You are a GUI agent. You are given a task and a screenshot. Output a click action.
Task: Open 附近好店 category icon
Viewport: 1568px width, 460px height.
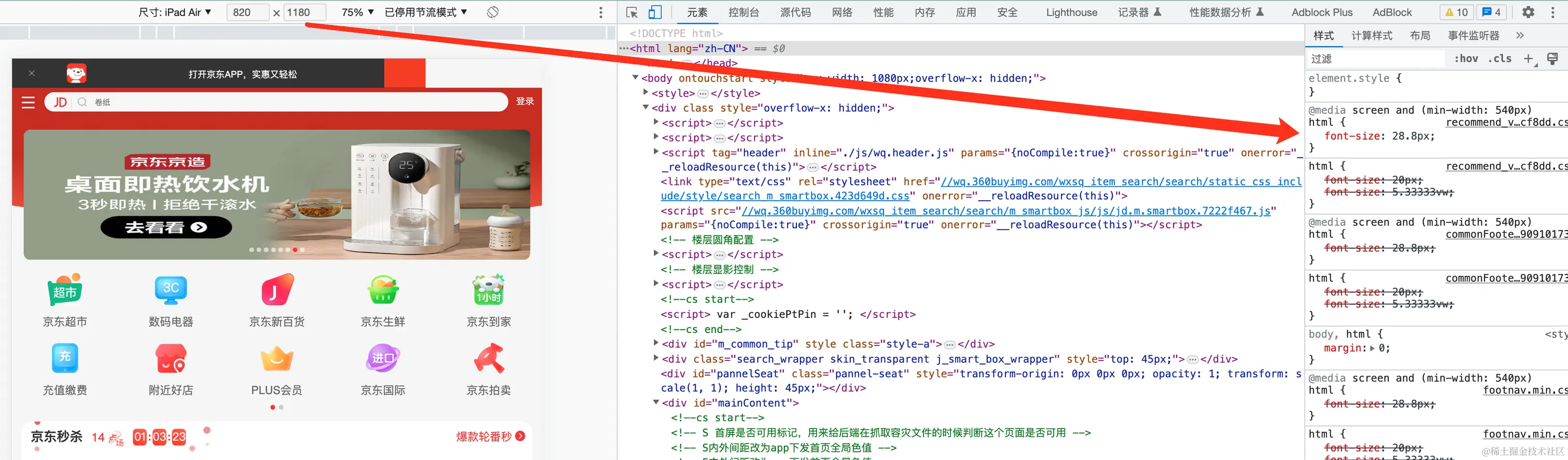click(x=171, y=358)
